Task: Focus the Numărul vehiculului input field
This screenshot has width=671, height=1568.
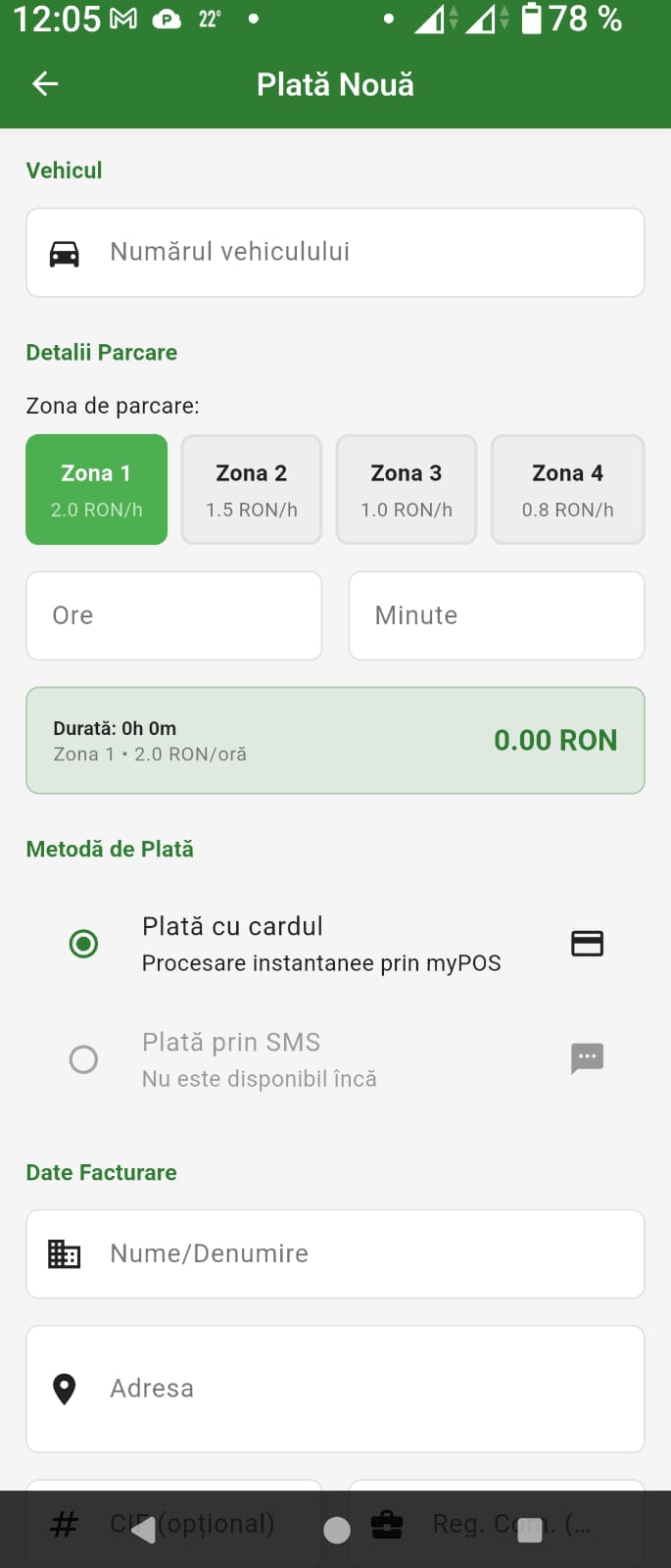Action: point(362,252)
